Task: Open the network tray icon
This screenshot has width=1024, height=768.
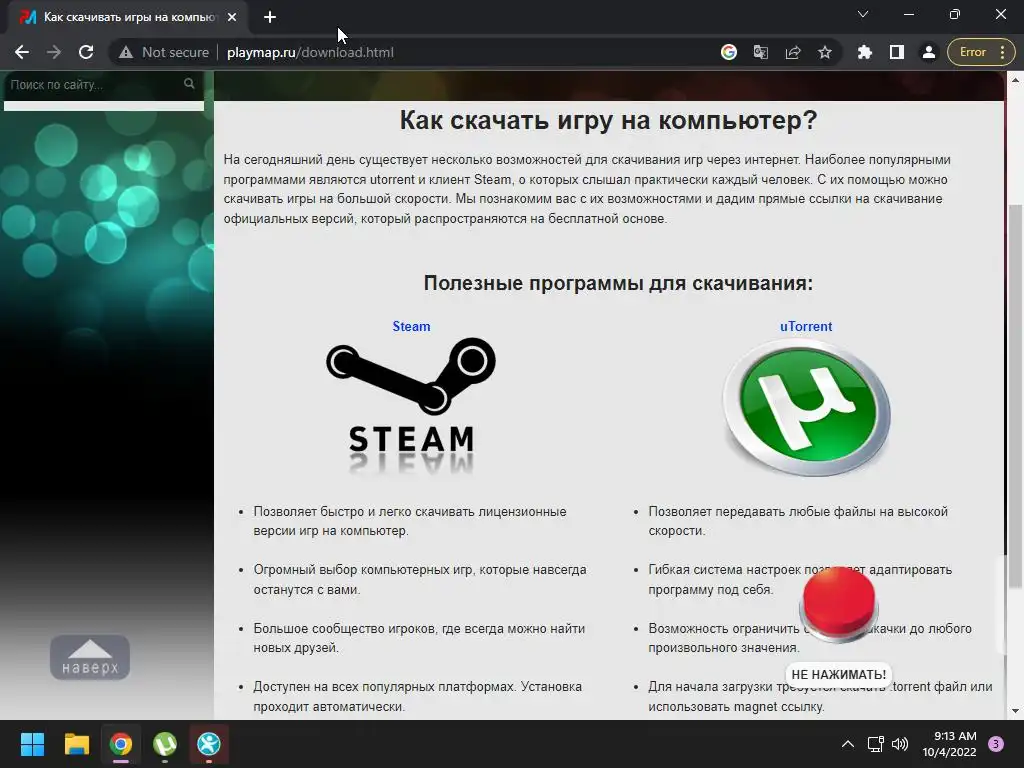Action: coord(875,744)
